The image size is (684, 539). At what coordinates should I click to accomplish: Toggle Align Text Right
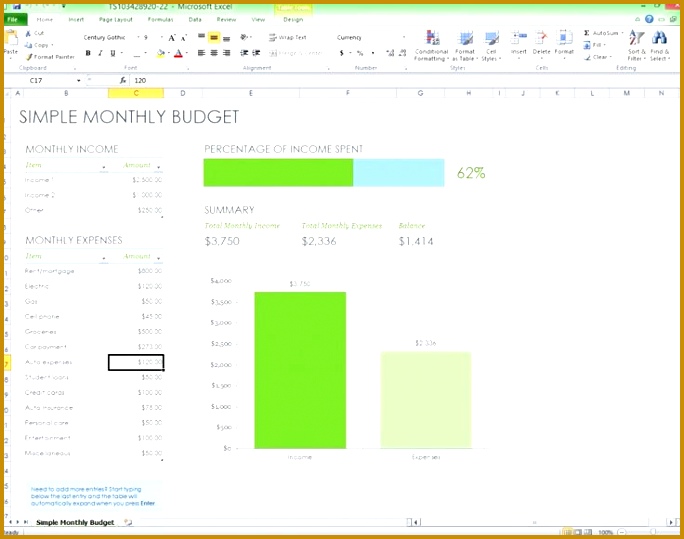(x=226, y=53)
